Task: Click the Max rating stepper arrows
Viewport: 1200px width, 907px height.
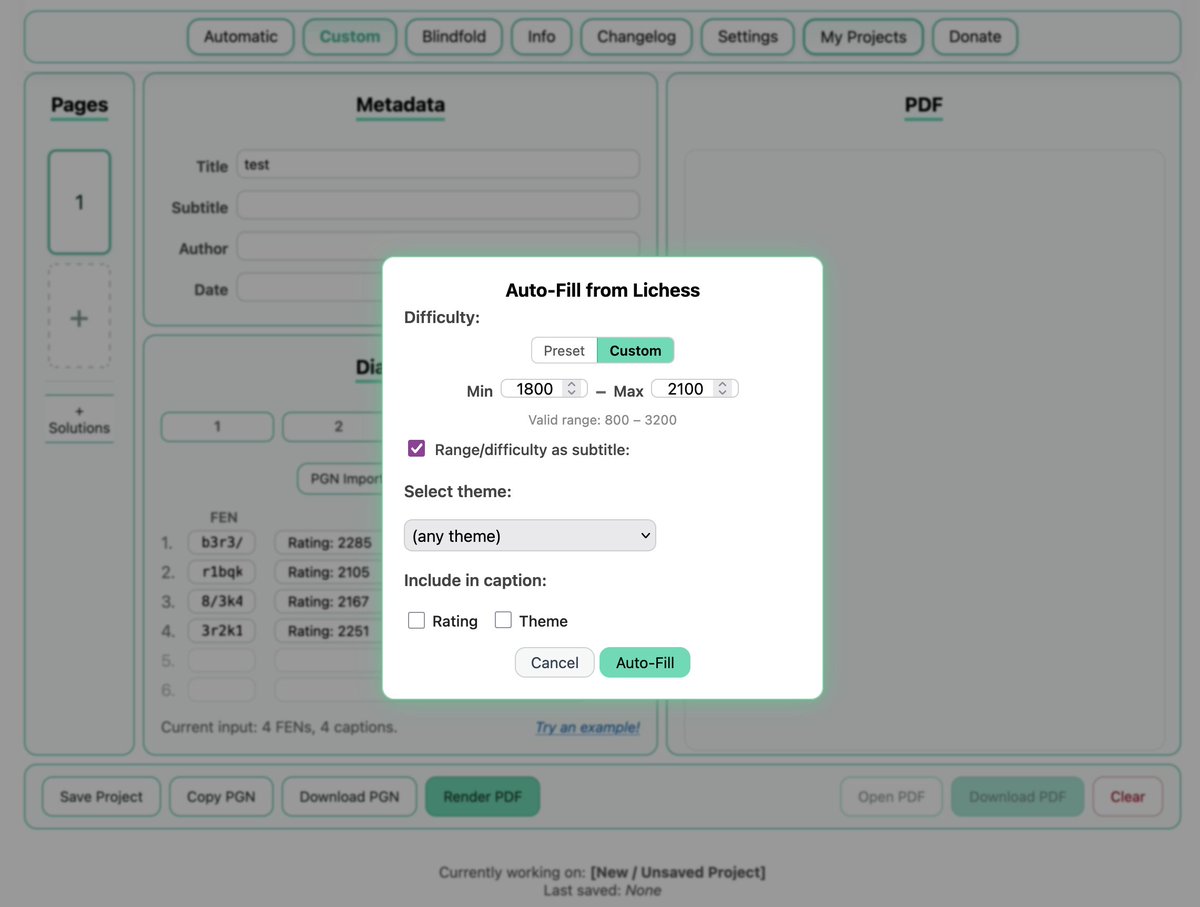Action: pyautogui.click(x=722, y=389)
